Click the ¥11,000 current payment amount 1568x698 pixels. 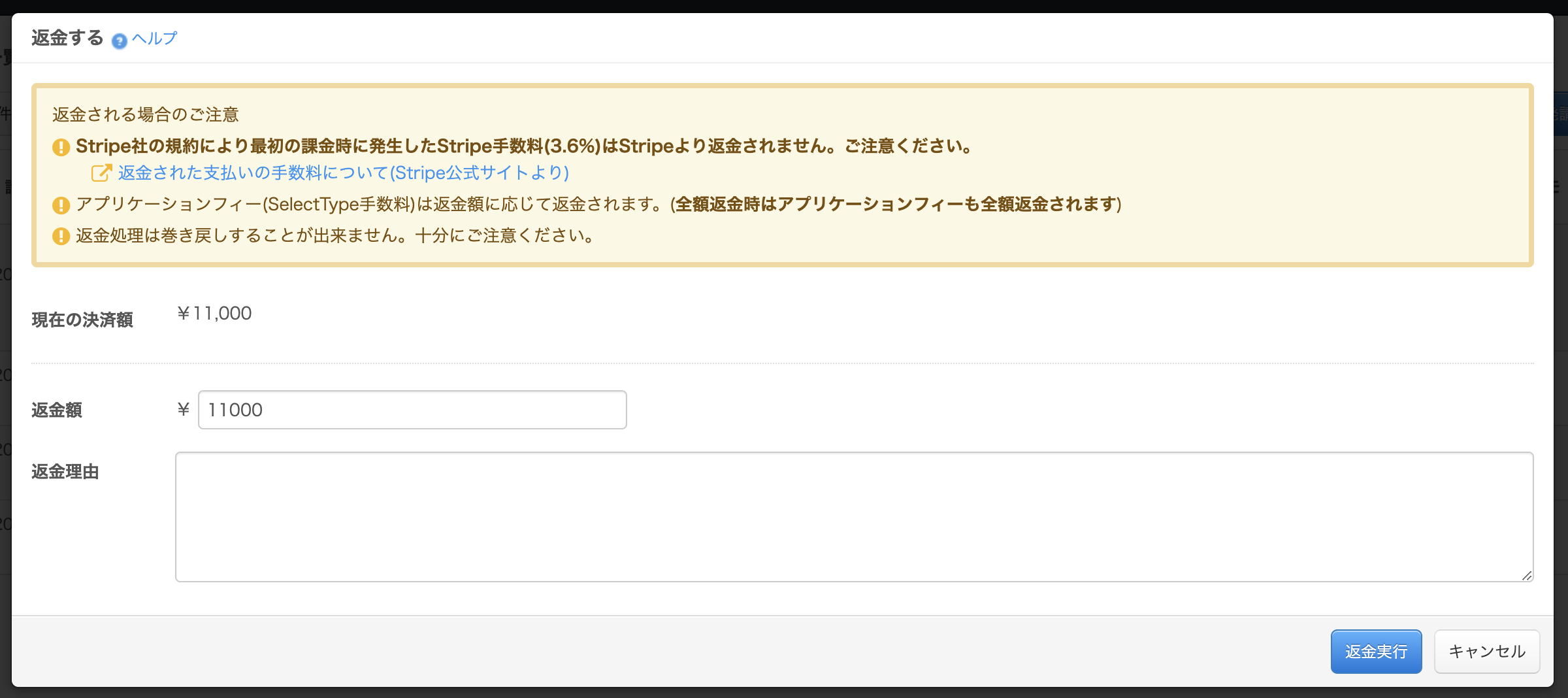point(214,314)
